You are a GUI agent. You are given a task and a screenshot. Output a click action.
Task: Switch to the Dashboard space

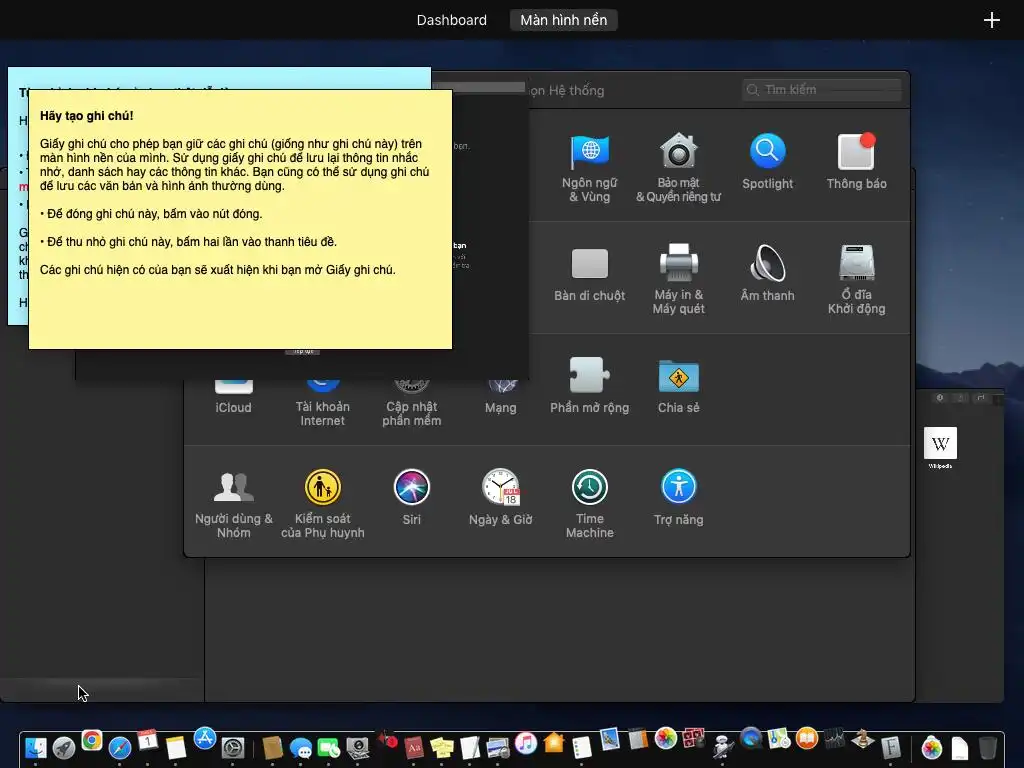point(451,20)
